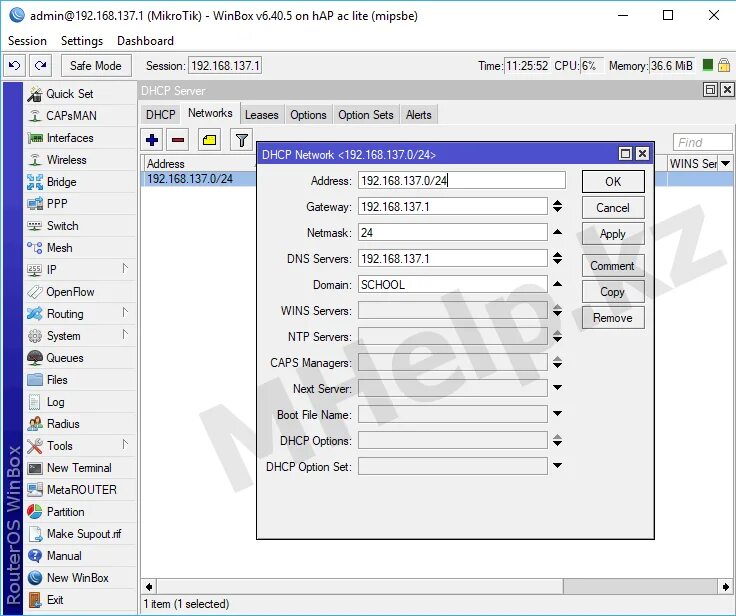Open New Terminal from sidebar
Screen dimensions: 736x616
coord(79,468)
